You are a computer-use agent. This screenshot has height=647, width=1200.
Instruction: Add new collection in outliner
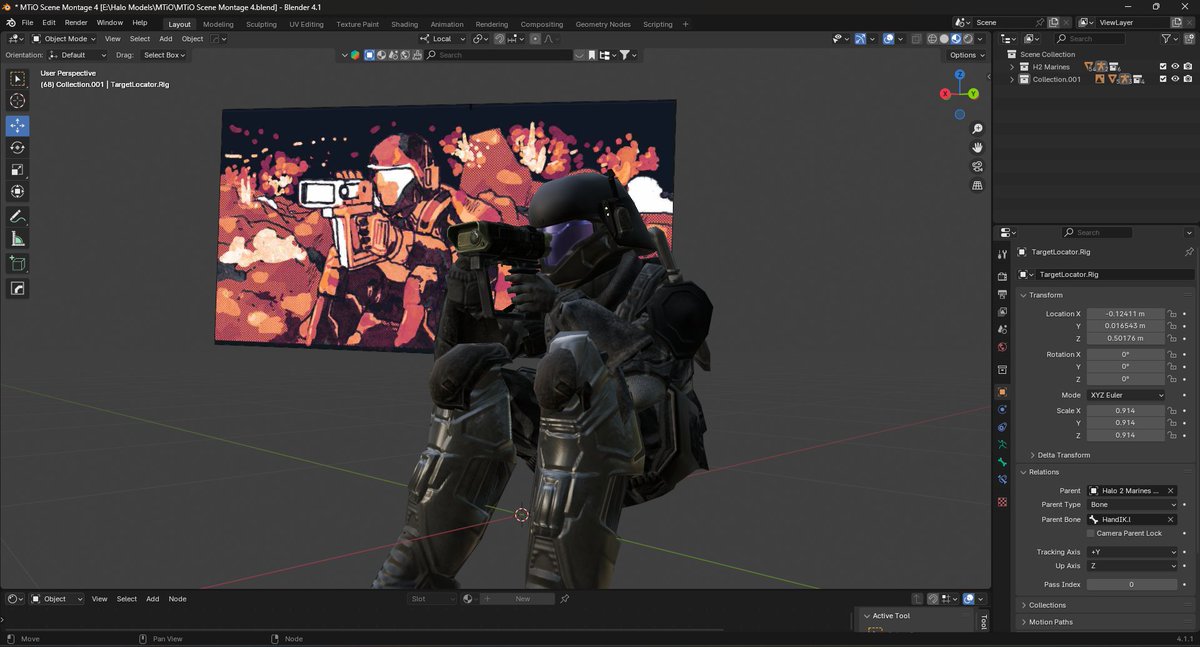[1188, 38]
